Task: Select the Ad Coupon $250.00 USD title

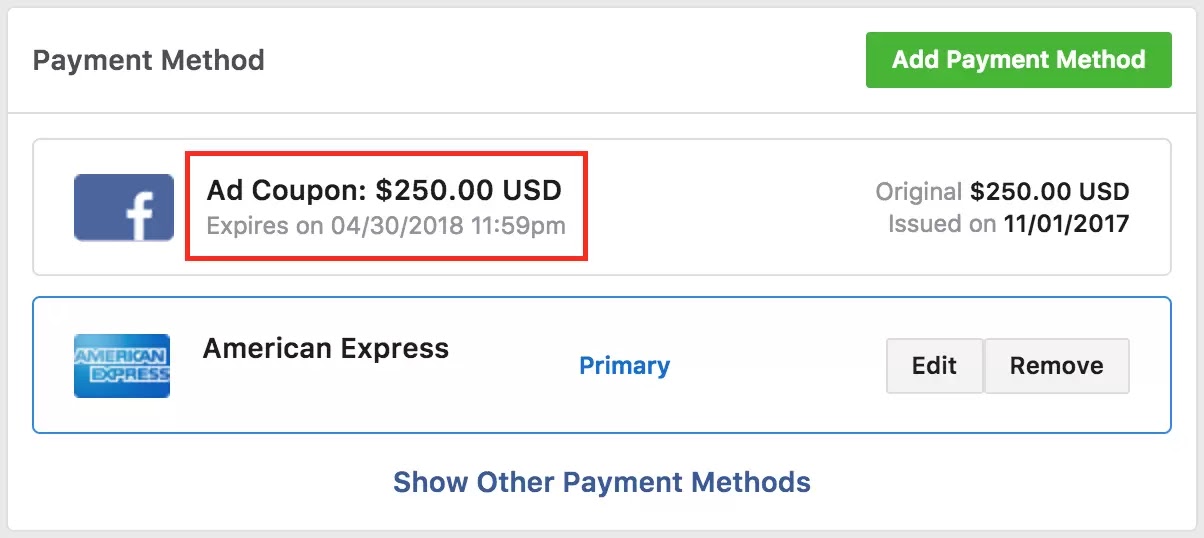Action: click(x=384, y=190)
